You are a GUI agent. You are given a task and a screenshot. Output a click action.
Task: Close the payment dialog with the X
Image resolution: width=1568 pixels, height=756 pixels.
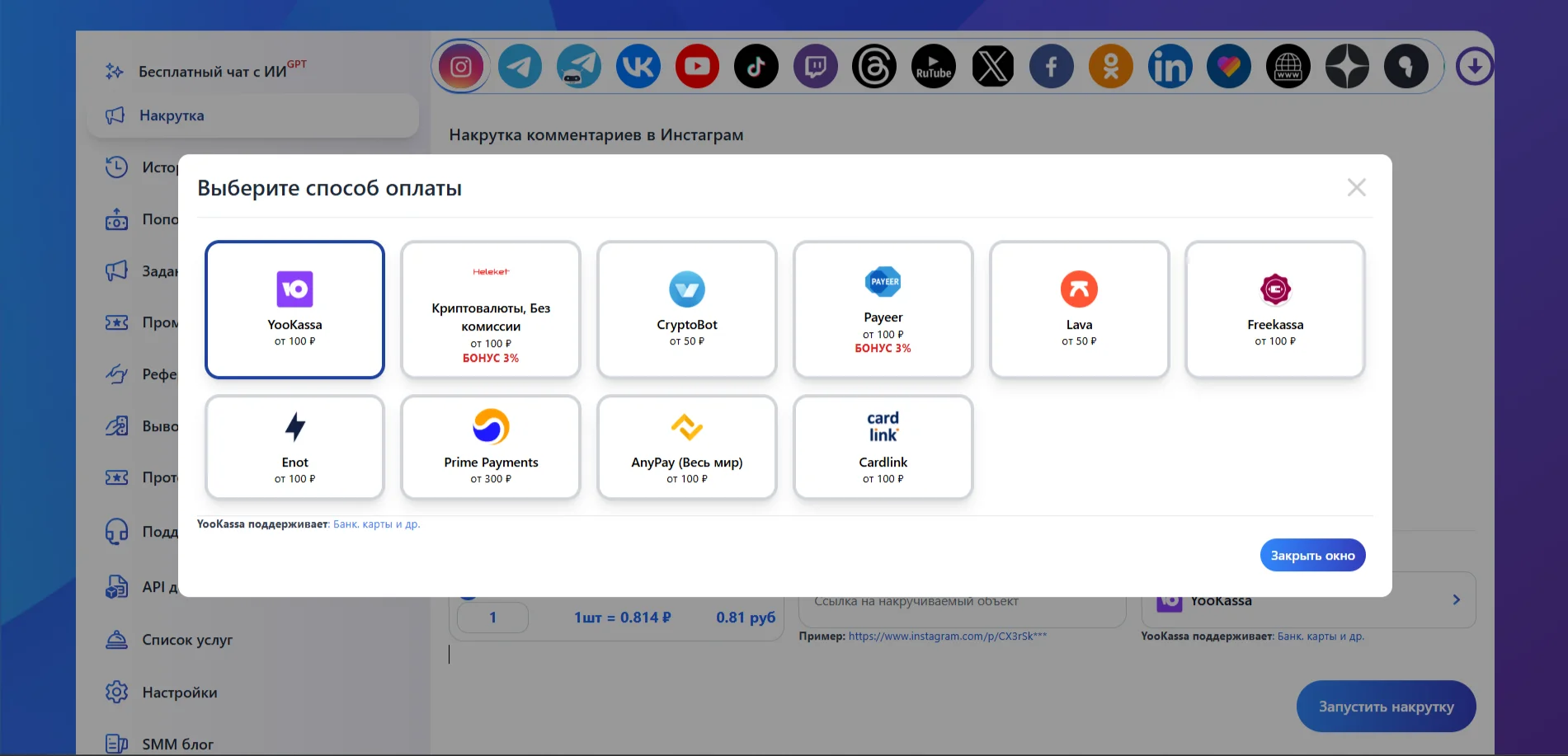point(1357,187)
